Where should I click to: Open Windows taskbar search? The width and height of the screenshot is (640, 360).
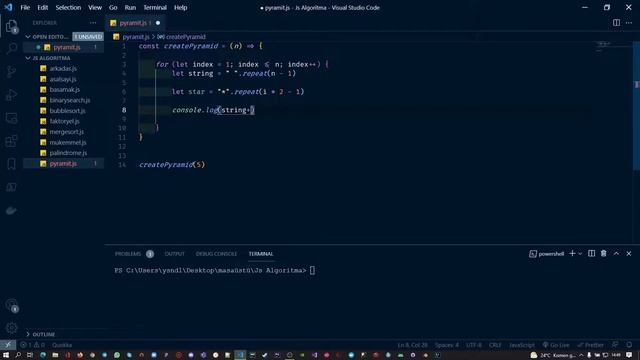coord(18,355)
